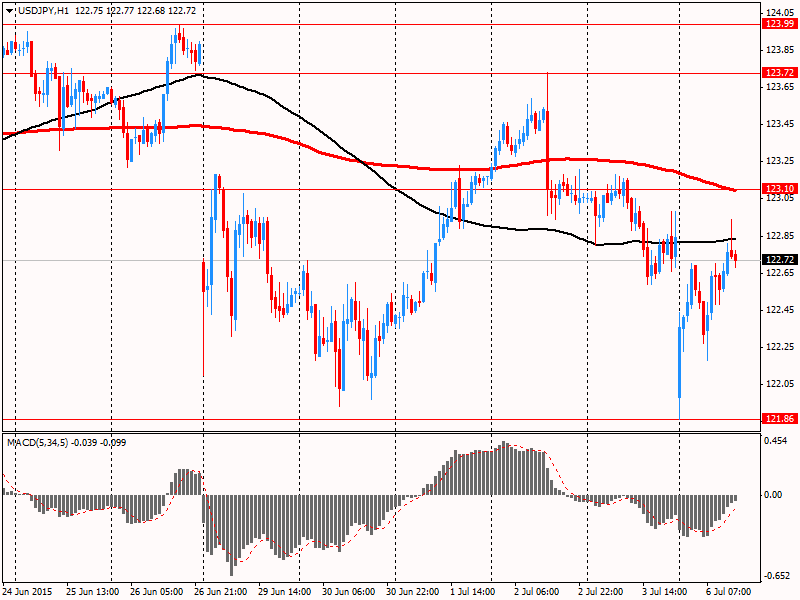The image size is (800, 600).
Task: Click the 2 Jul 06:00 time label
Action: pos(536,592)
